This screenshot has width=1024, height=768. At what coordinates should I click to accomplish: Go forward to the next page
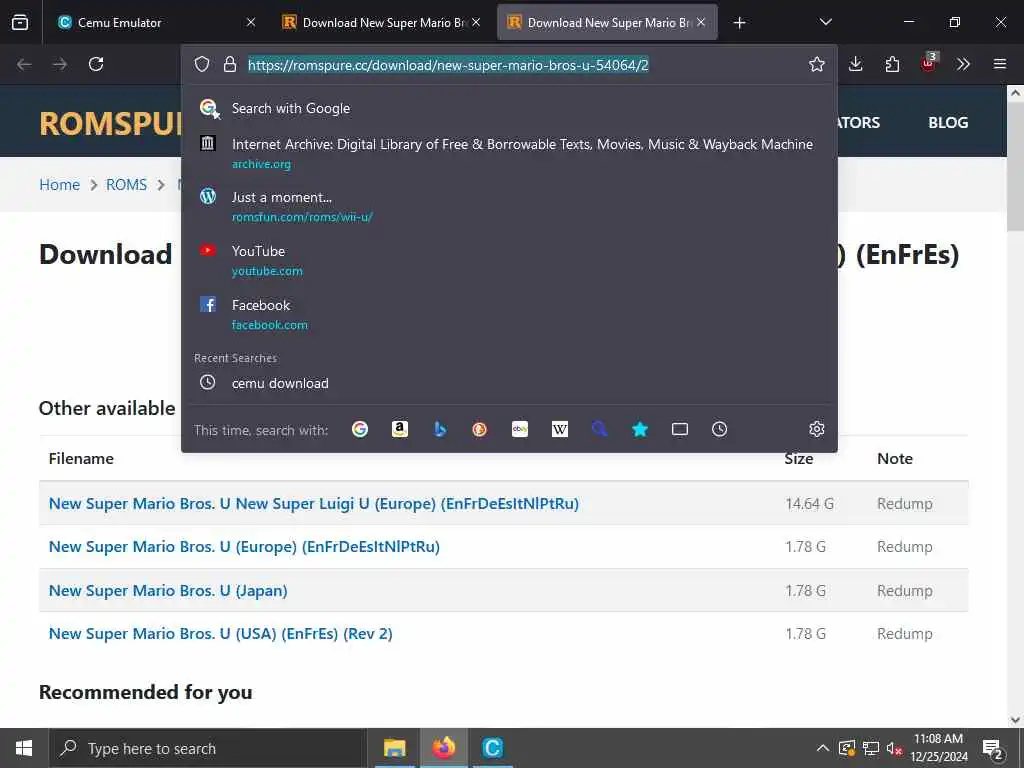pos(60,64)
